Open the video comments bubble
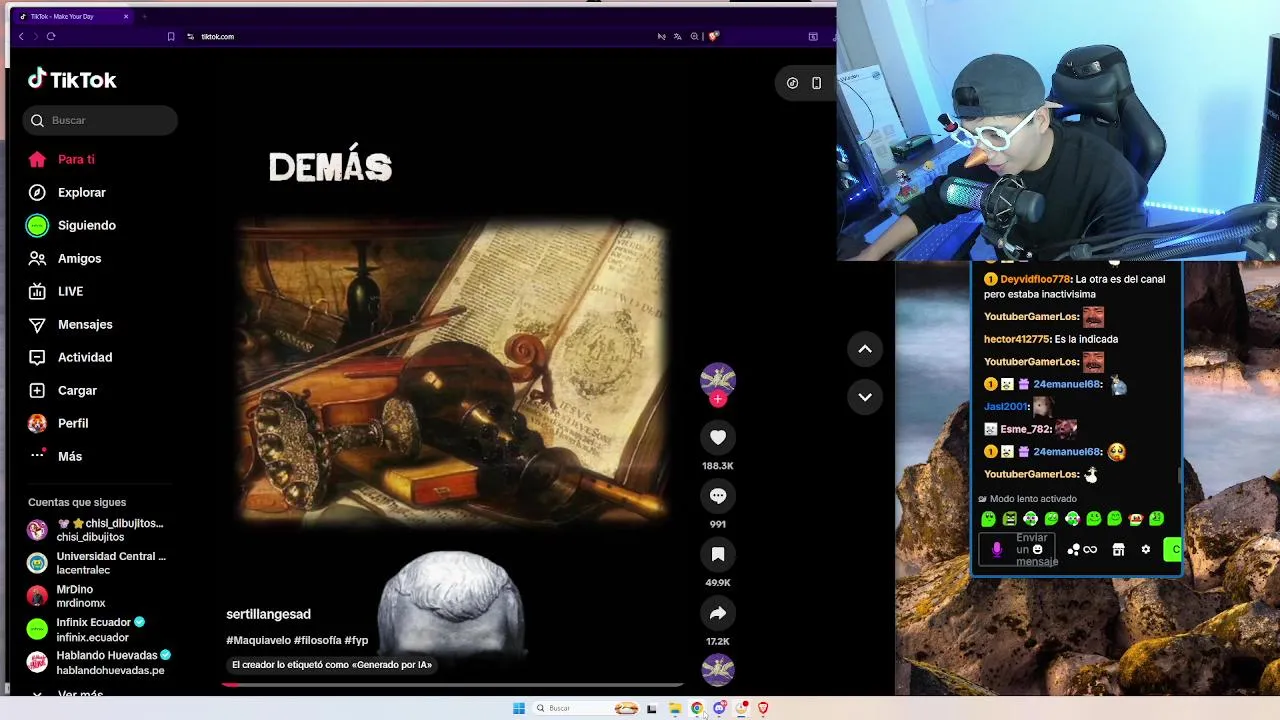Image resolution: width=1280 pixels, height=720 pixels. pos(718,496)
